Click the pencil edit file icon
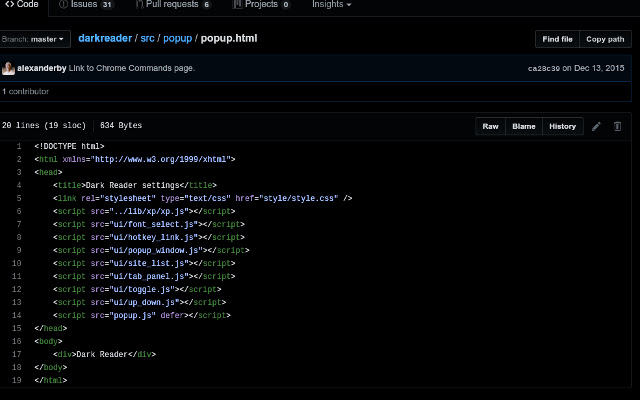640x400 pixels. click(597, 126)
